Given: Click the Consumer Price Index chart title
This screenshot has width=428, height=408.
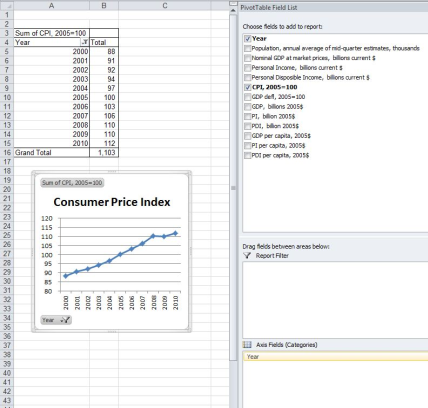Looking at the screenshot, I should pos(112,202).
